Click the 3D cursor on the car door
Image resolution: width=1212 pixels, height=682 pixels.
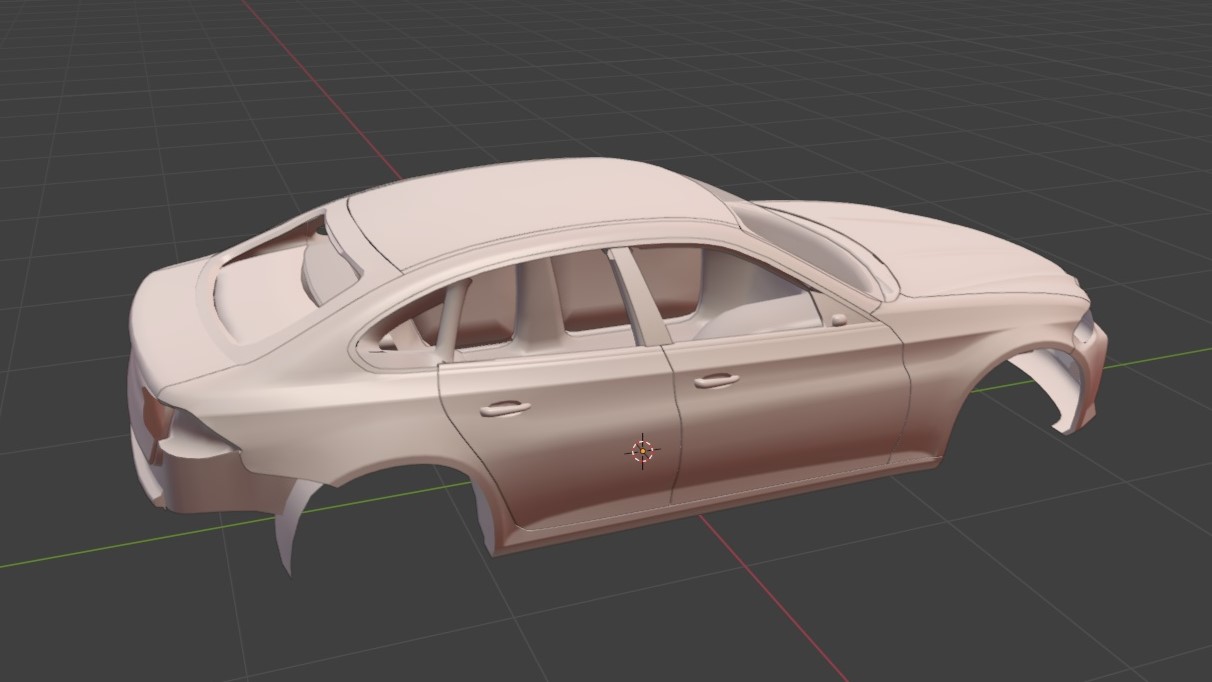click(x=641, y=451)
